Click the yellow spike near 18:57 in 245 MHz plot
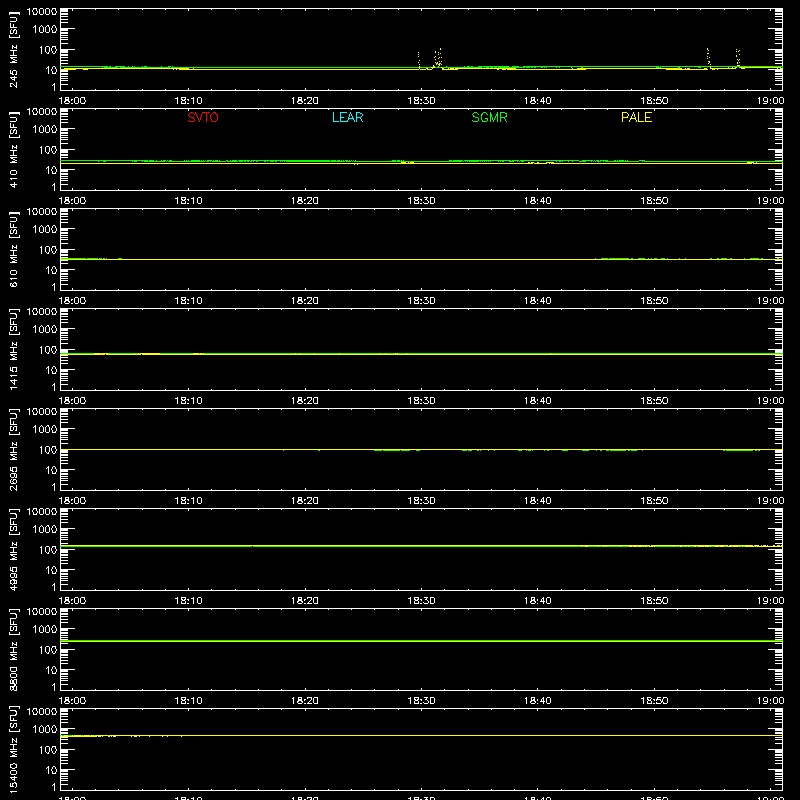Viewport: 800px width, 800px height. click(x=738, y=58)
